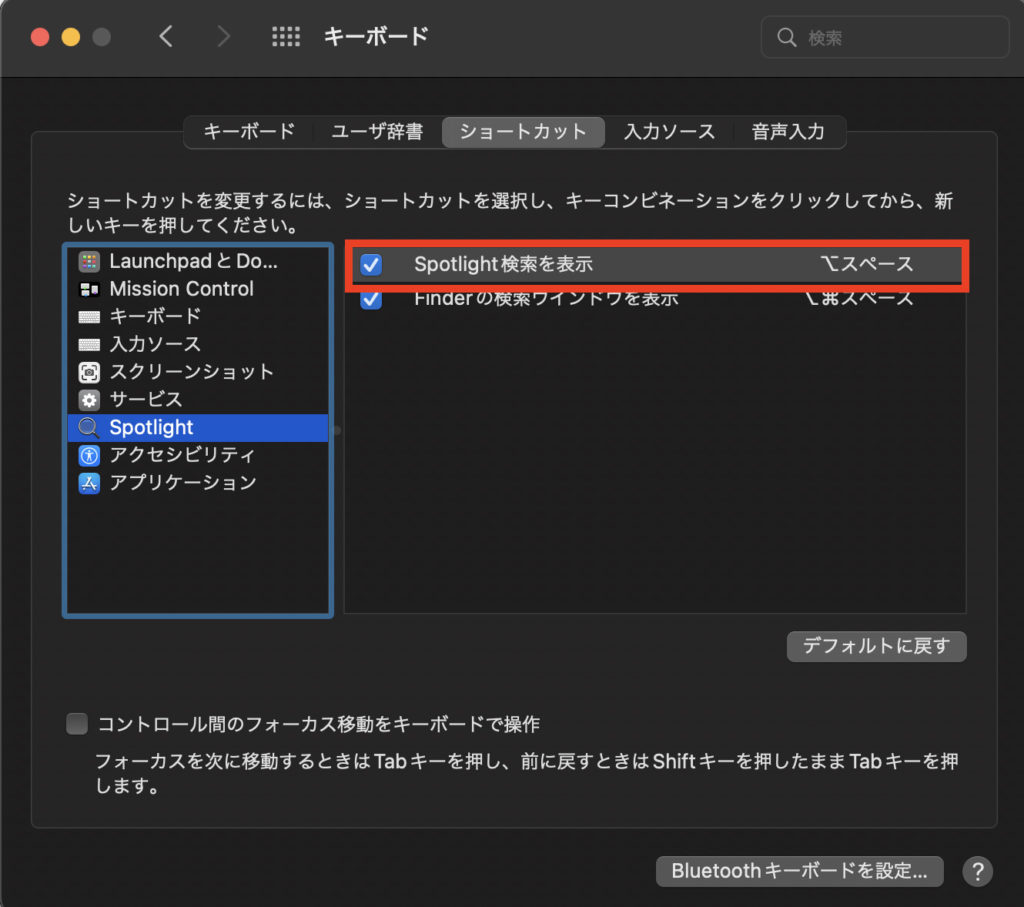Click the 入力ソース category keyboard icon
The height and width of the screenshot is (907, 1024).
(89, 345)
